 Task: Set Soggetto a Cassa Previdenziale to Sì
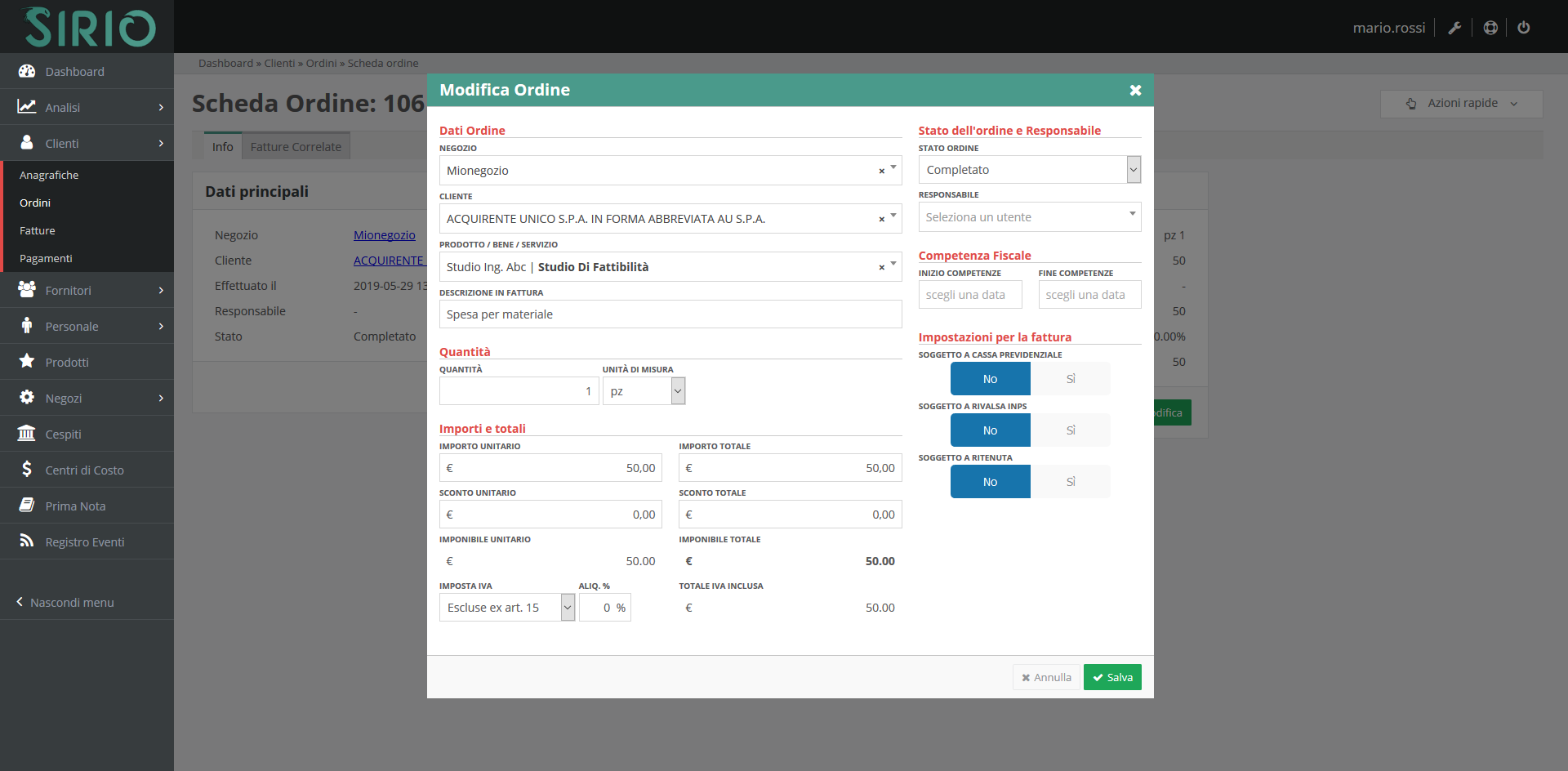click(x=1071, y=378)
